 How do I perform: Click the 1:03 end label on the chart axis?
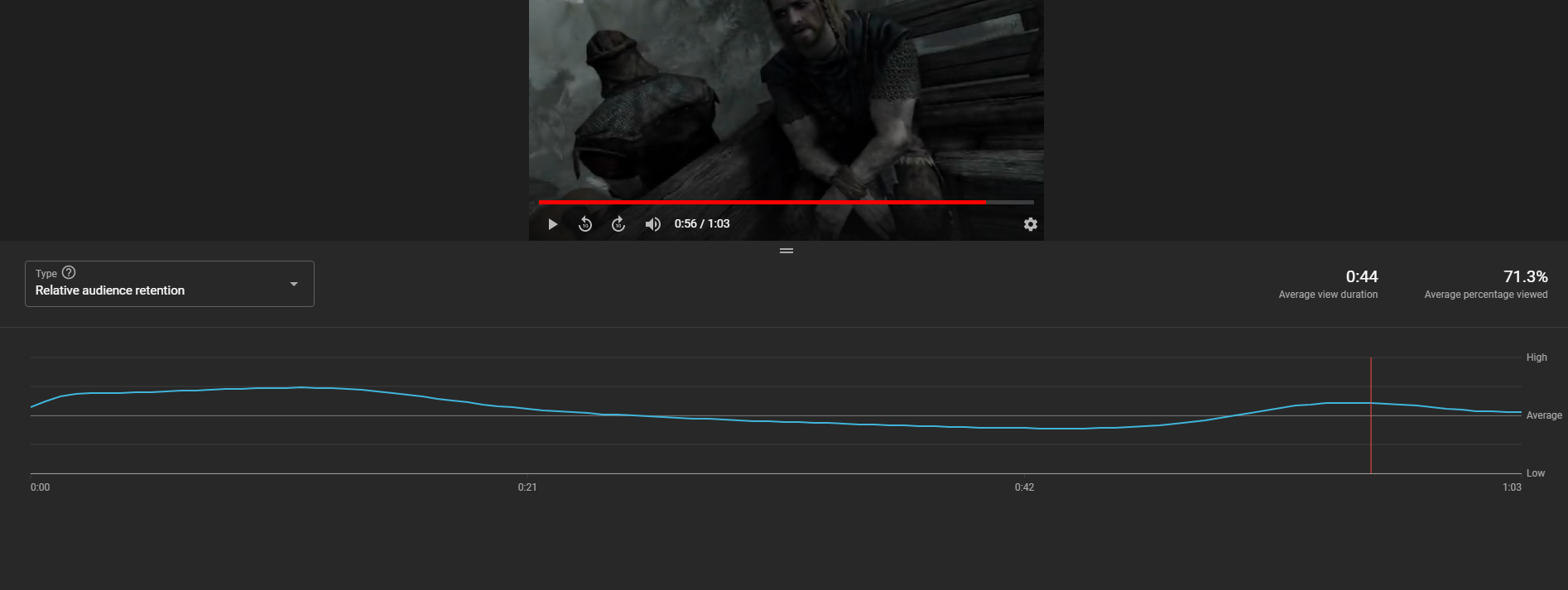point(1512,487)
